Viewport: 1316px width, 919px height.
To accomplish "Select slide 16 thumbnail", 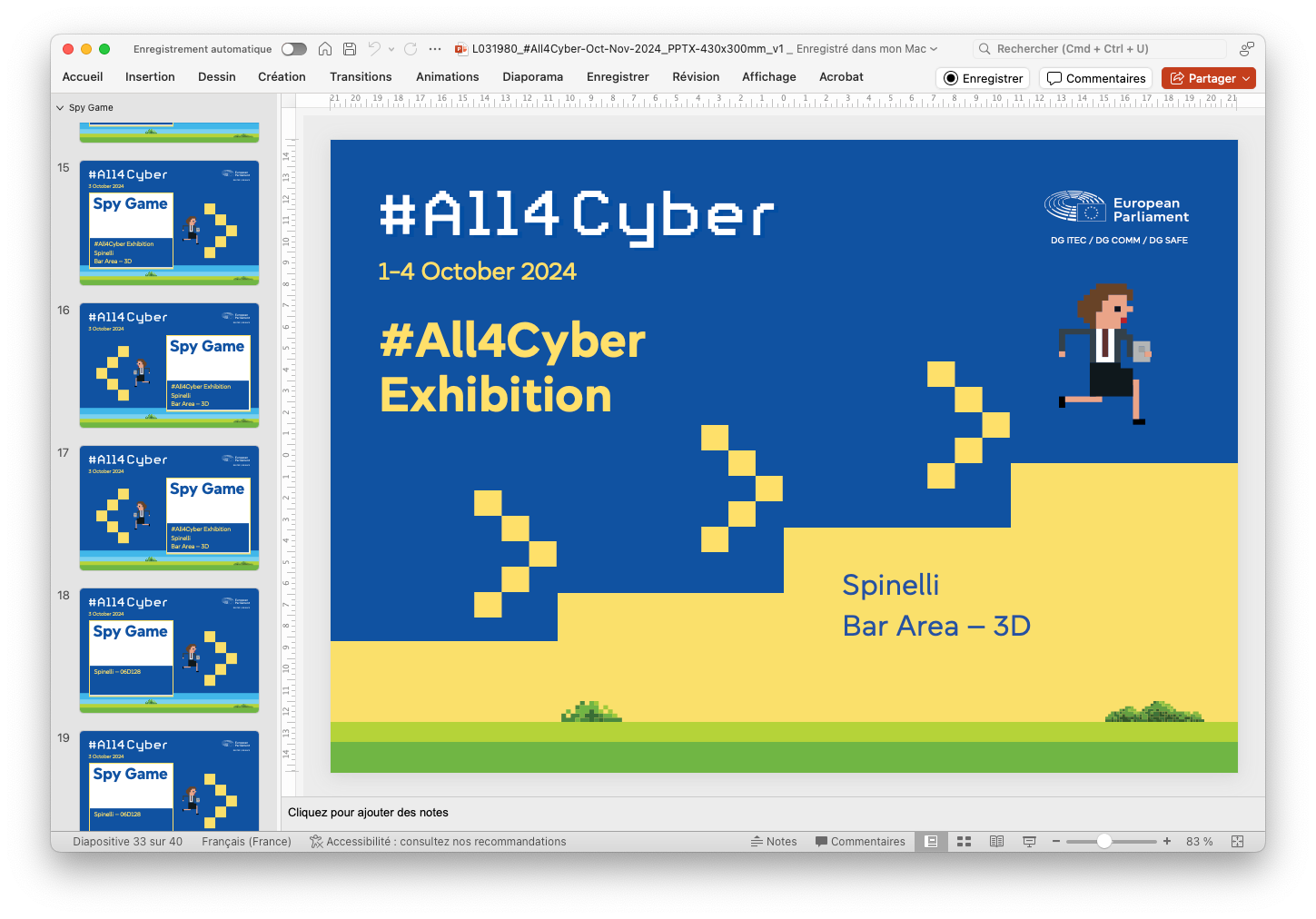I will [169, 365].
